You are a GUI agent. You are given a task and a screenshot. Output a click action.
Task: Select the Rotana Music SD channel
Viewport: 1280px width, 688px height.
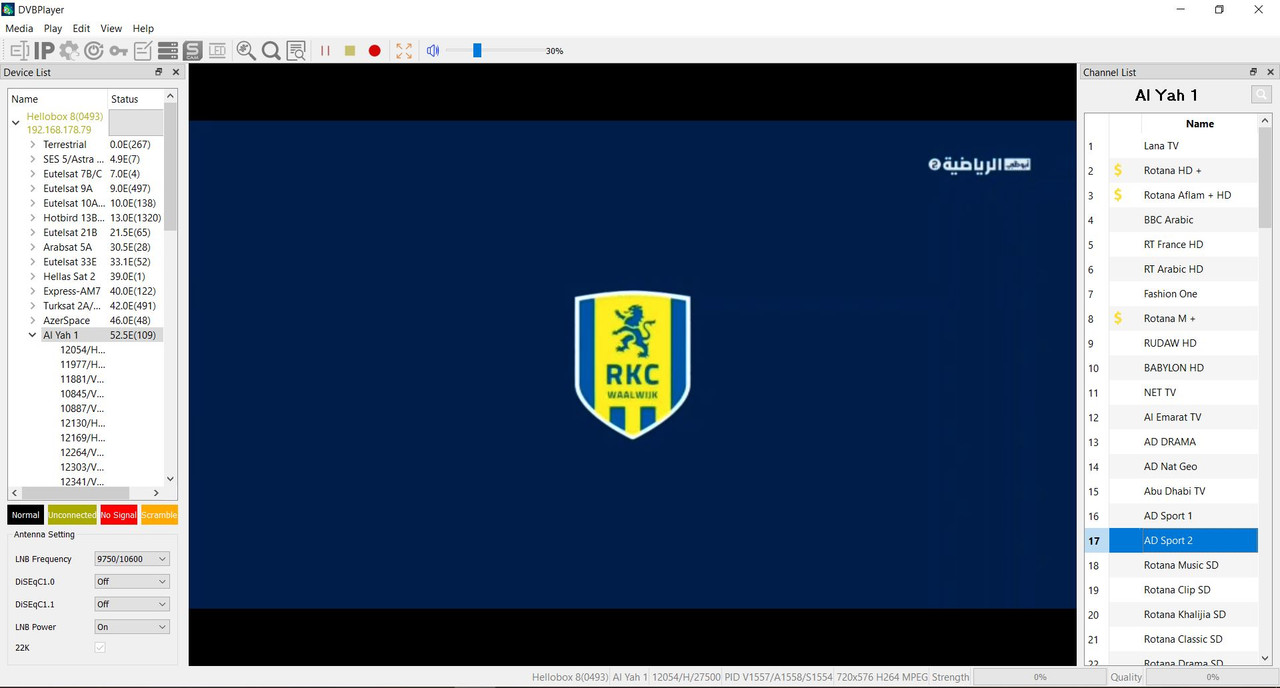click(x=1184, y=565)
